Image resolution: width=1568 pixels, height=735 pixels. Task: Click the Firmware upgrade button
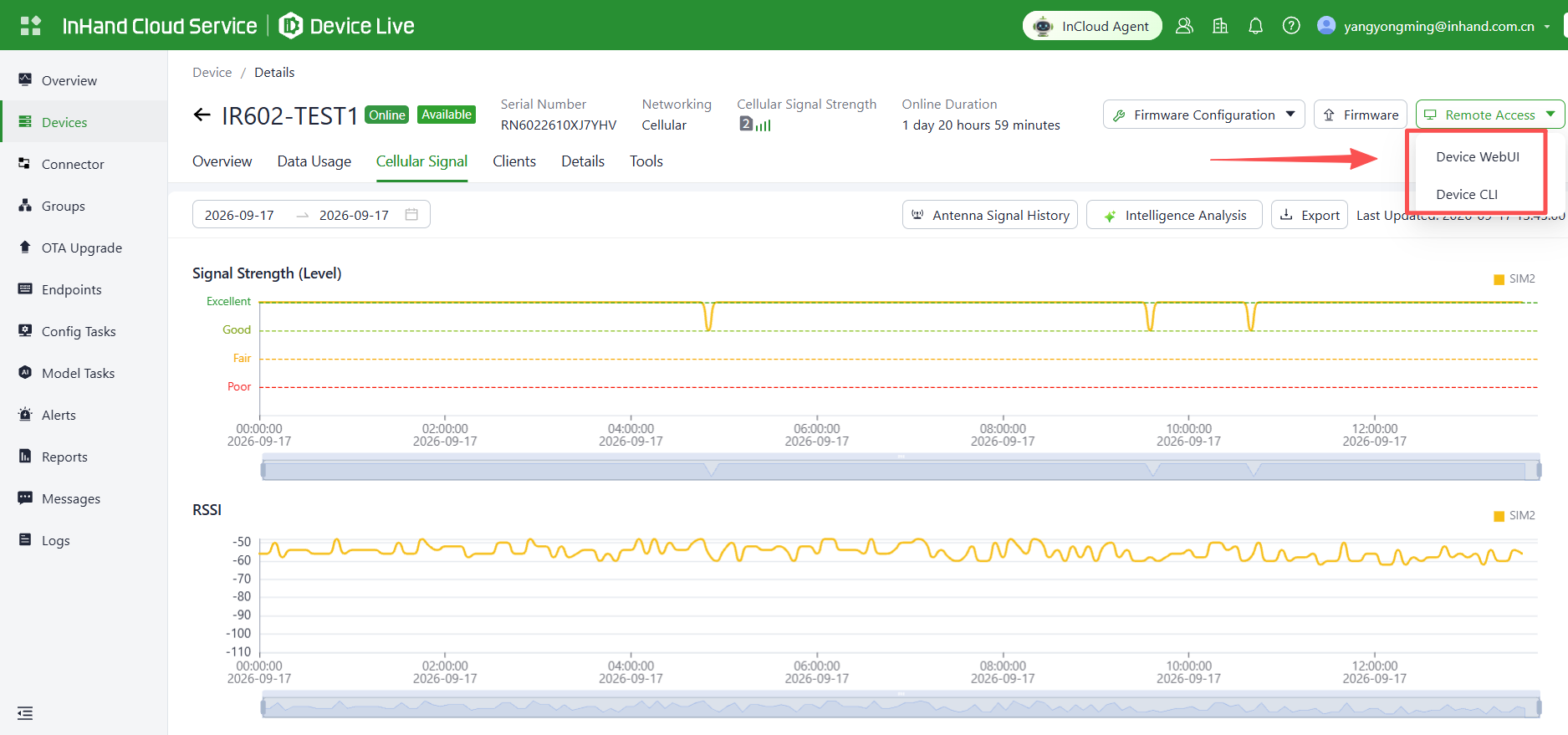(x=1361, y=115)
